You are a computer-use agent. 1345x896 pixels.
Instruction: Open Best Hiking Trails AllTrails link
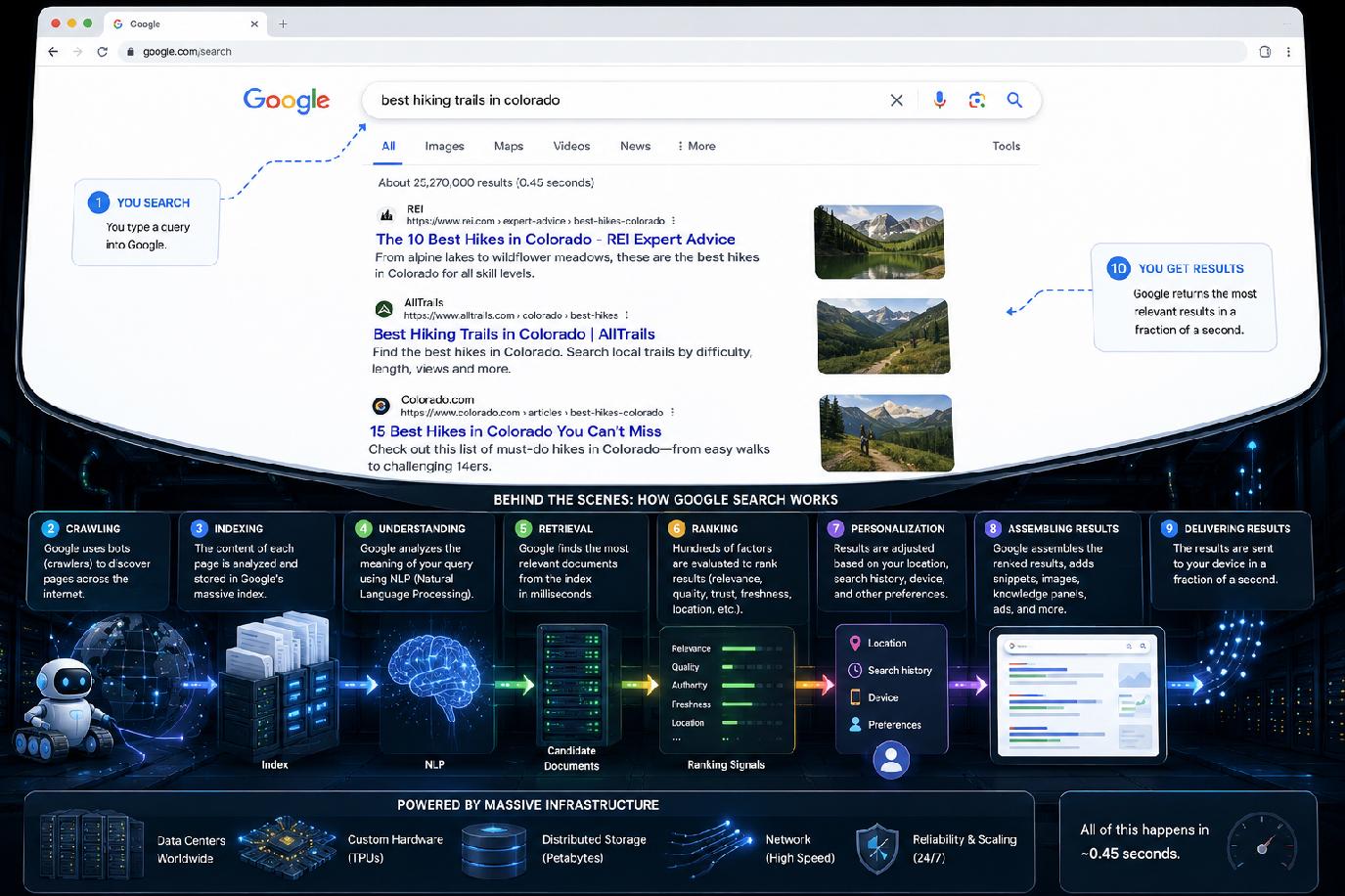[515, 334]
